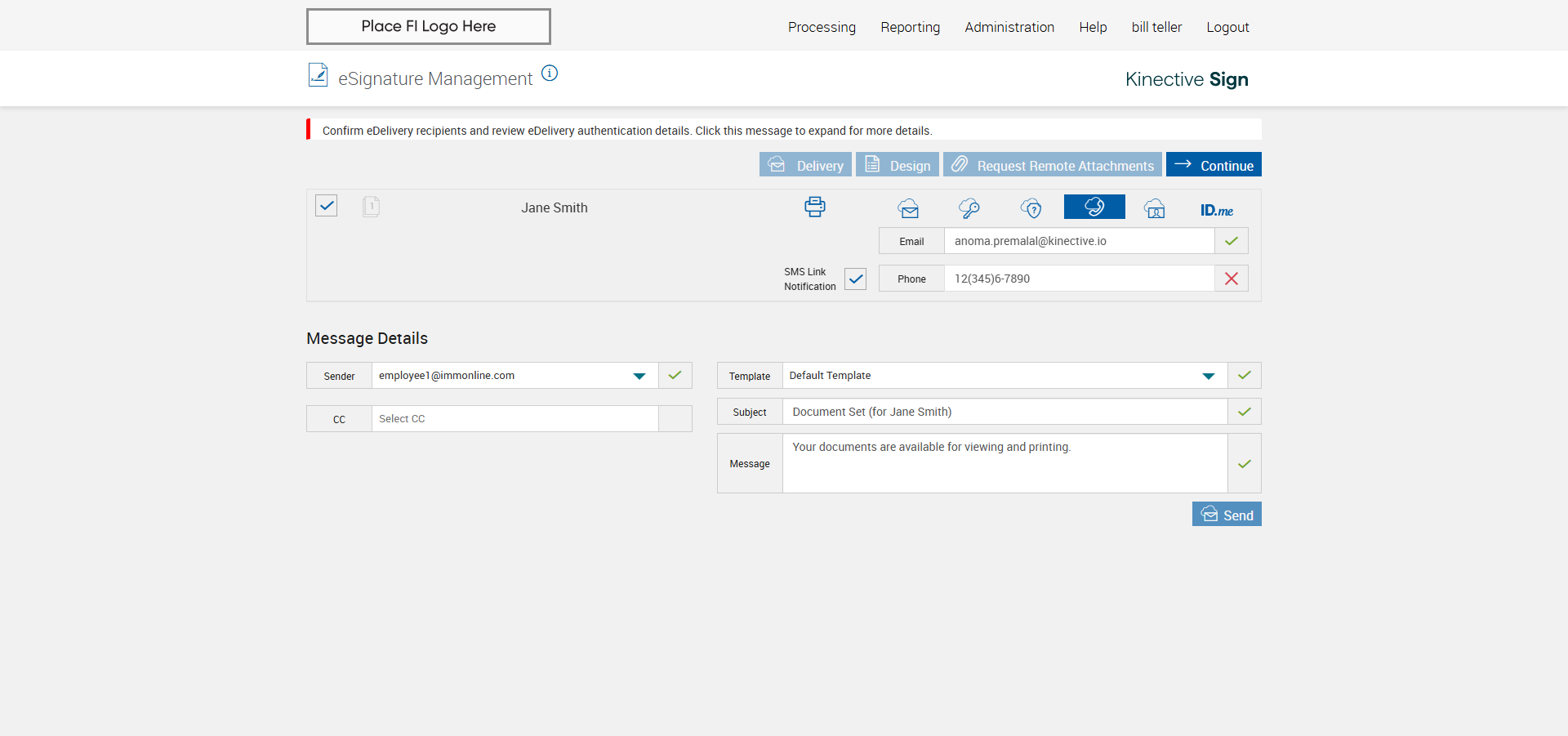Select the cloud ID photo verification icon
The image size is (1568, 736).
[x=1155, y=209]
